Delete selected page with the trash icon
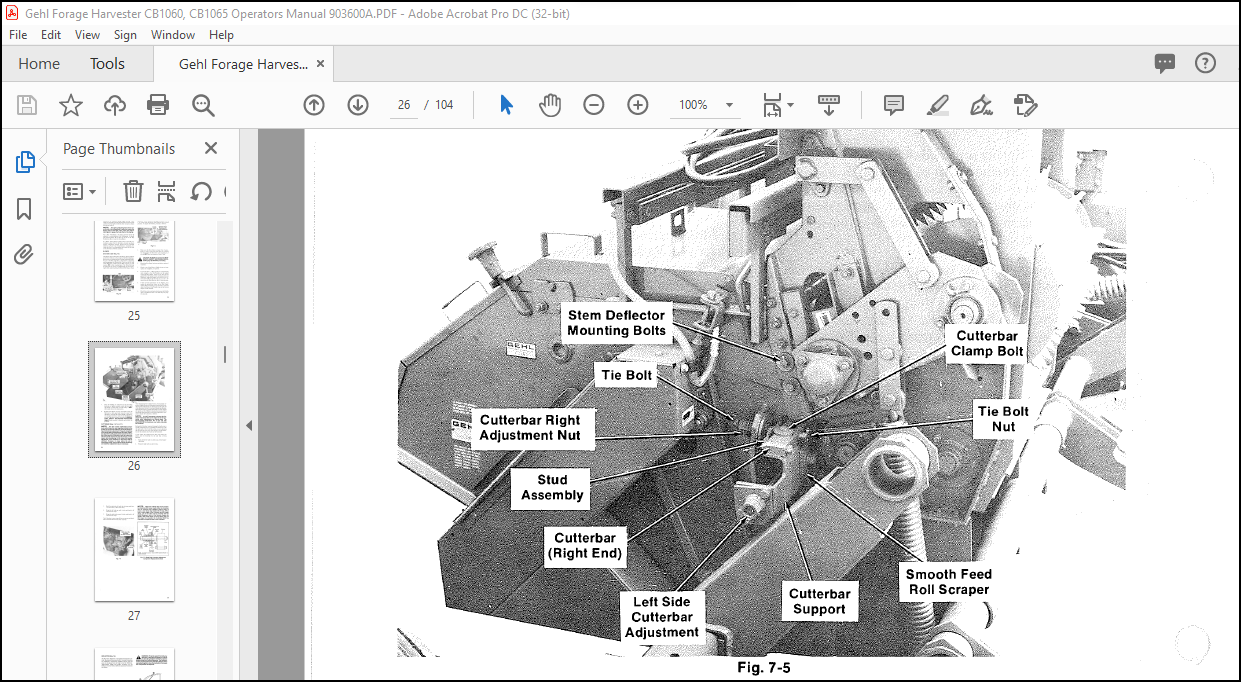Viewport: 1241px width, 682px height. pos(133,191)
